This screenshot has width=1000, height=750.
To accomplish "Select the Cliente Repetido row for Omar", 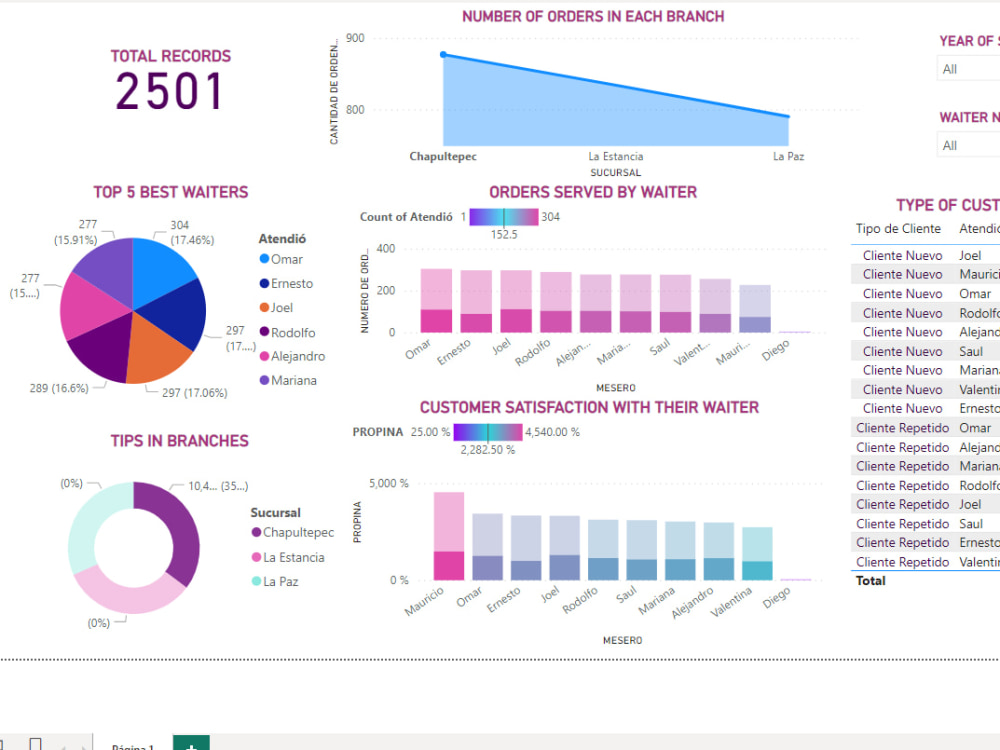I will click(925, 428).
